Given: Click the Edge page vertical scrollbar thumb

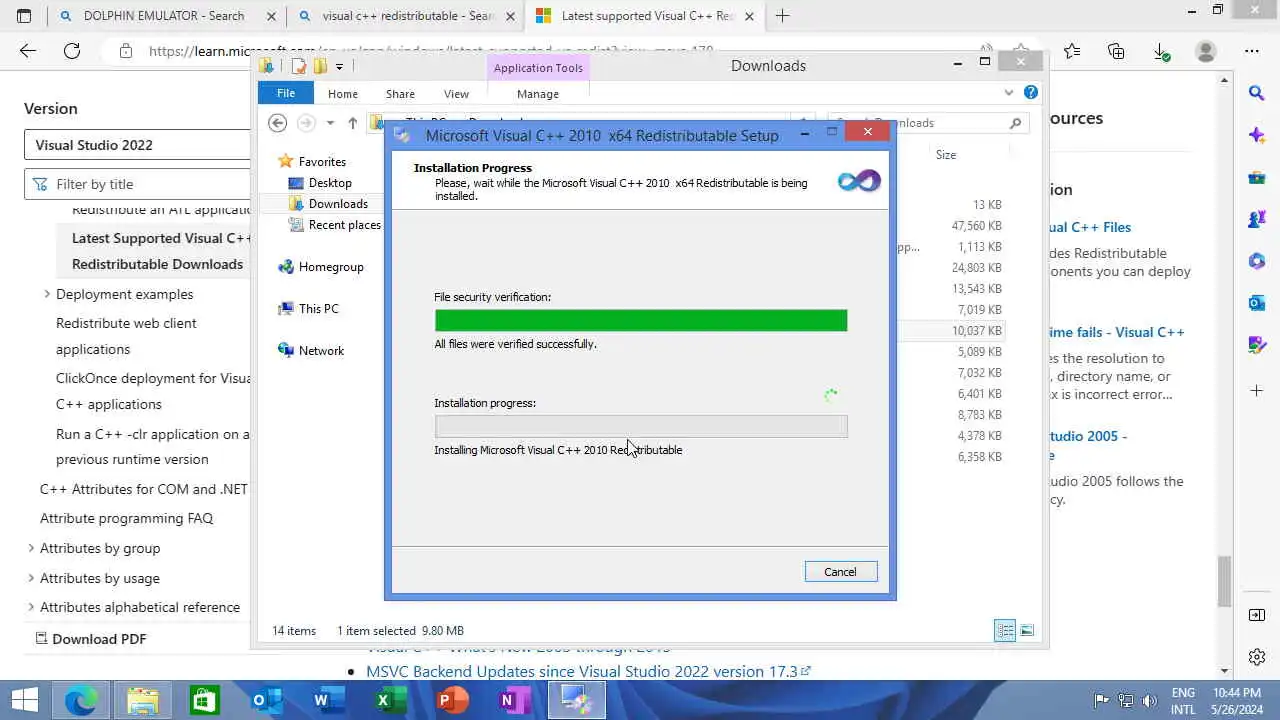Looking at the screenshot, I should 1225,580.
